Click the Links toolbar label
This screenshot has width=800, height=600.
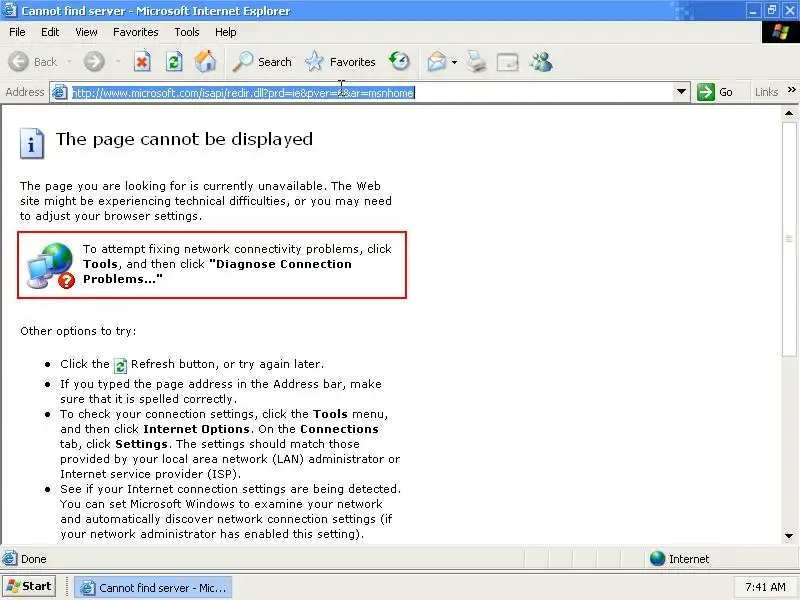pos(766,92)
